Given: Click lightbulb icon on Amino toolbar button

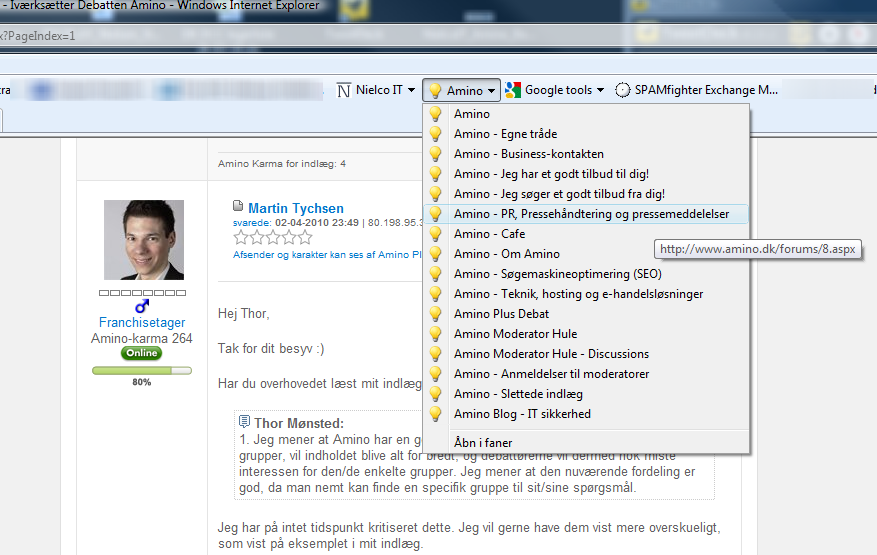Looking at the screenshot, I should (x=435, y=91).
